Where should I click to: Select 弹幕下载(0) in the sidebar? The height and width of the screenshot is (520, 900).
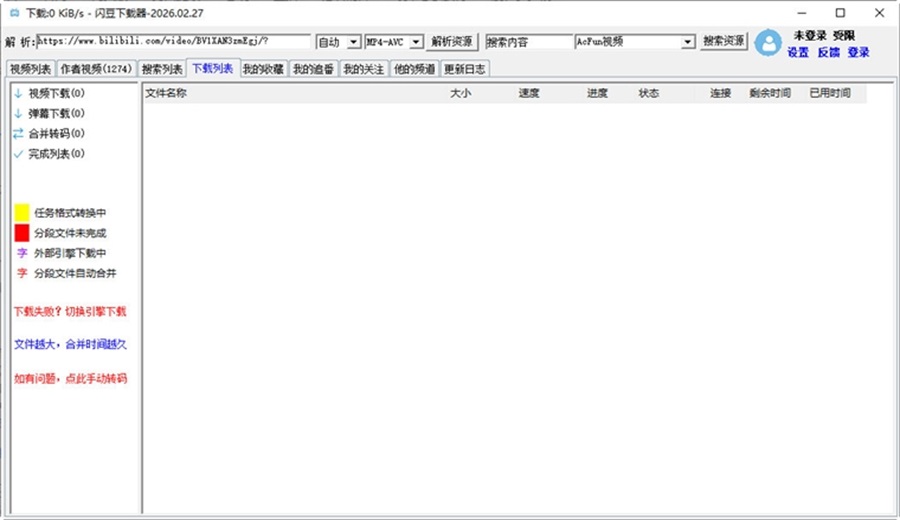point(56,113)
